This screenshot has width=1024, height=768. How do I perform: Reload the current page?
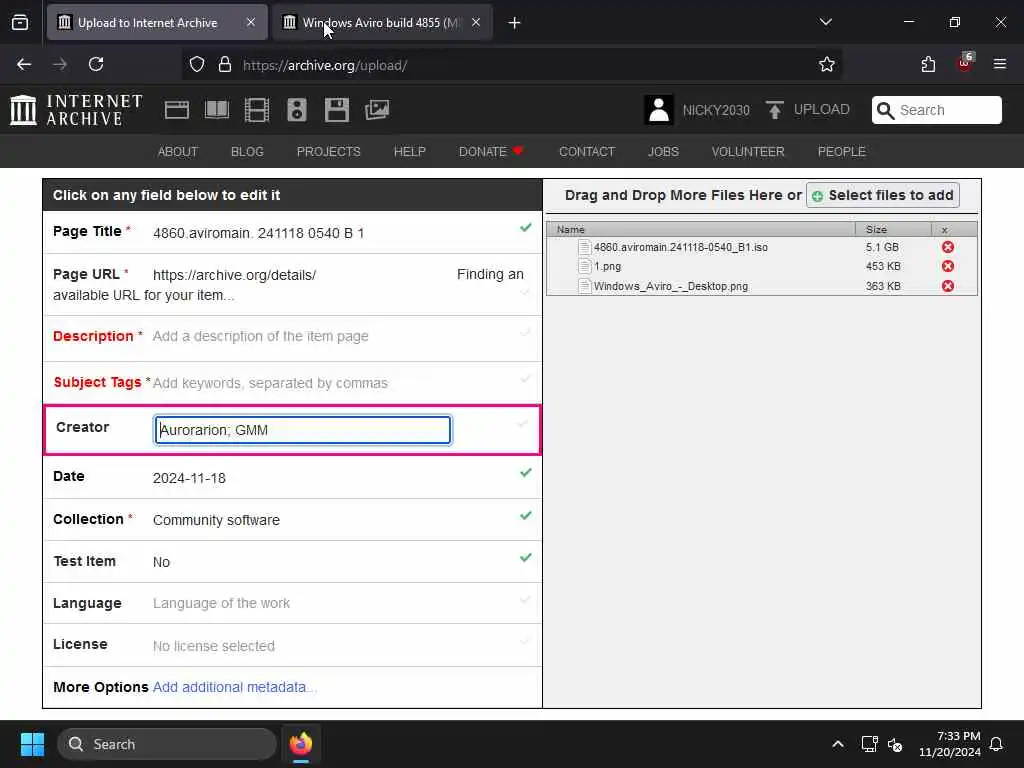tap(96, 65)
